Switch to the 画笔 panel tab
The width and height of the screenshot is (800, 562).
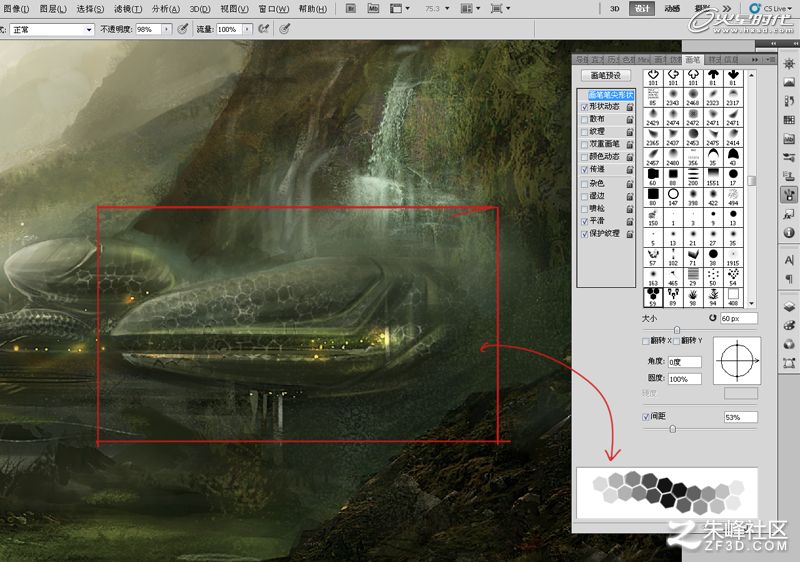(x=693, y=60)
